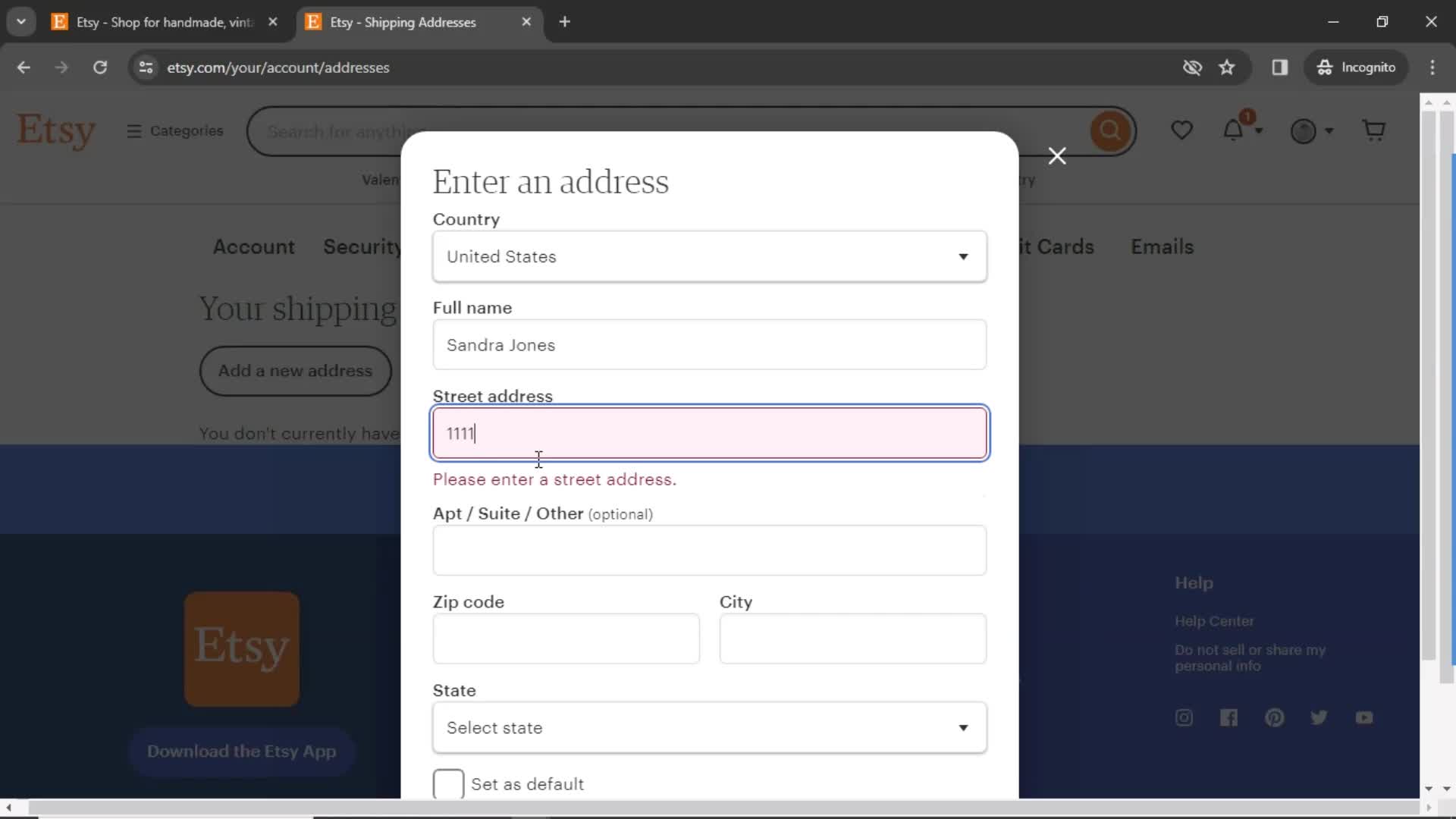Viewport: 1456px width, 819px height.
Task: Click the Add a new address button
Action: pos(296,371)
